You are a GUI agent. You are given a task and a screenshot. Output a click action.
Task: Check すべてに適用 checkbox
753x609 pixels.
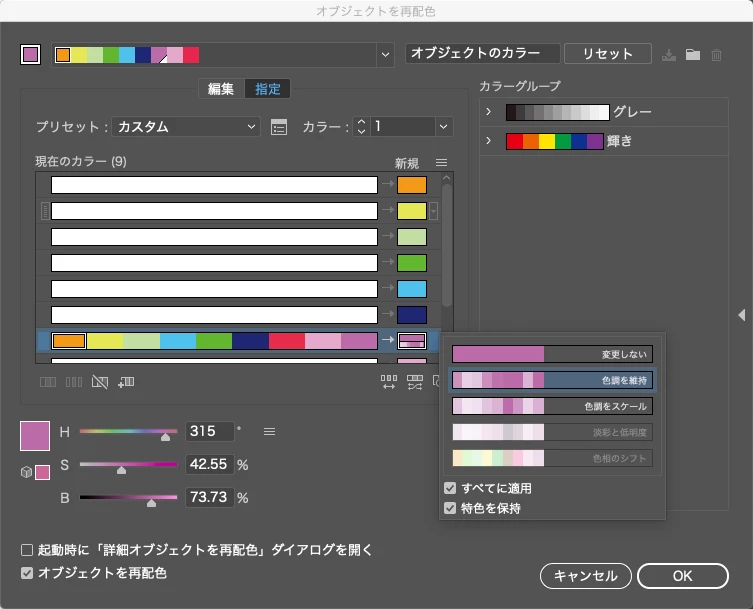[x=450, y=488]
